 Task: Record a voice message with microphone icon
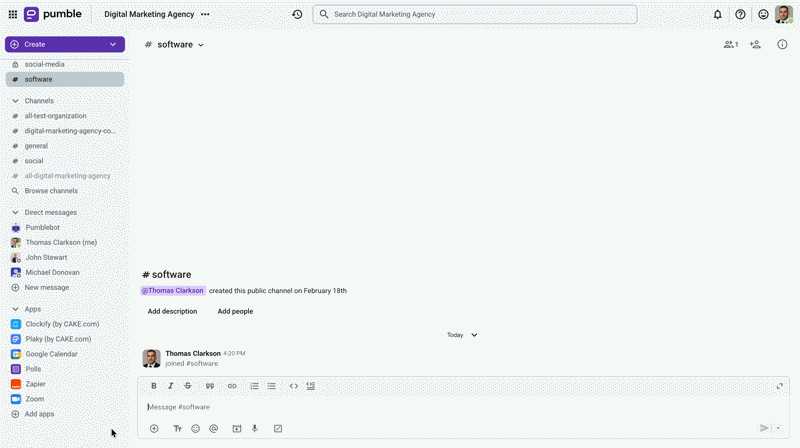pos(255,428)
